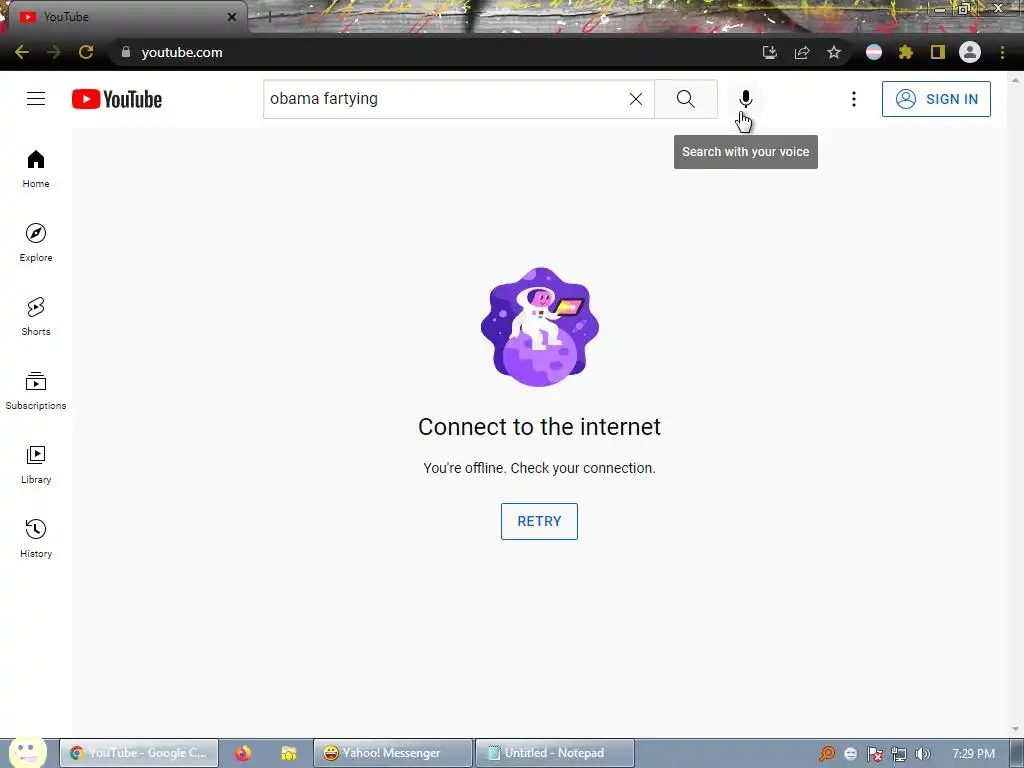This screenshot has height=768, width=1024.
Task: Open the Extensions puzzle icon
Action: 906,52
